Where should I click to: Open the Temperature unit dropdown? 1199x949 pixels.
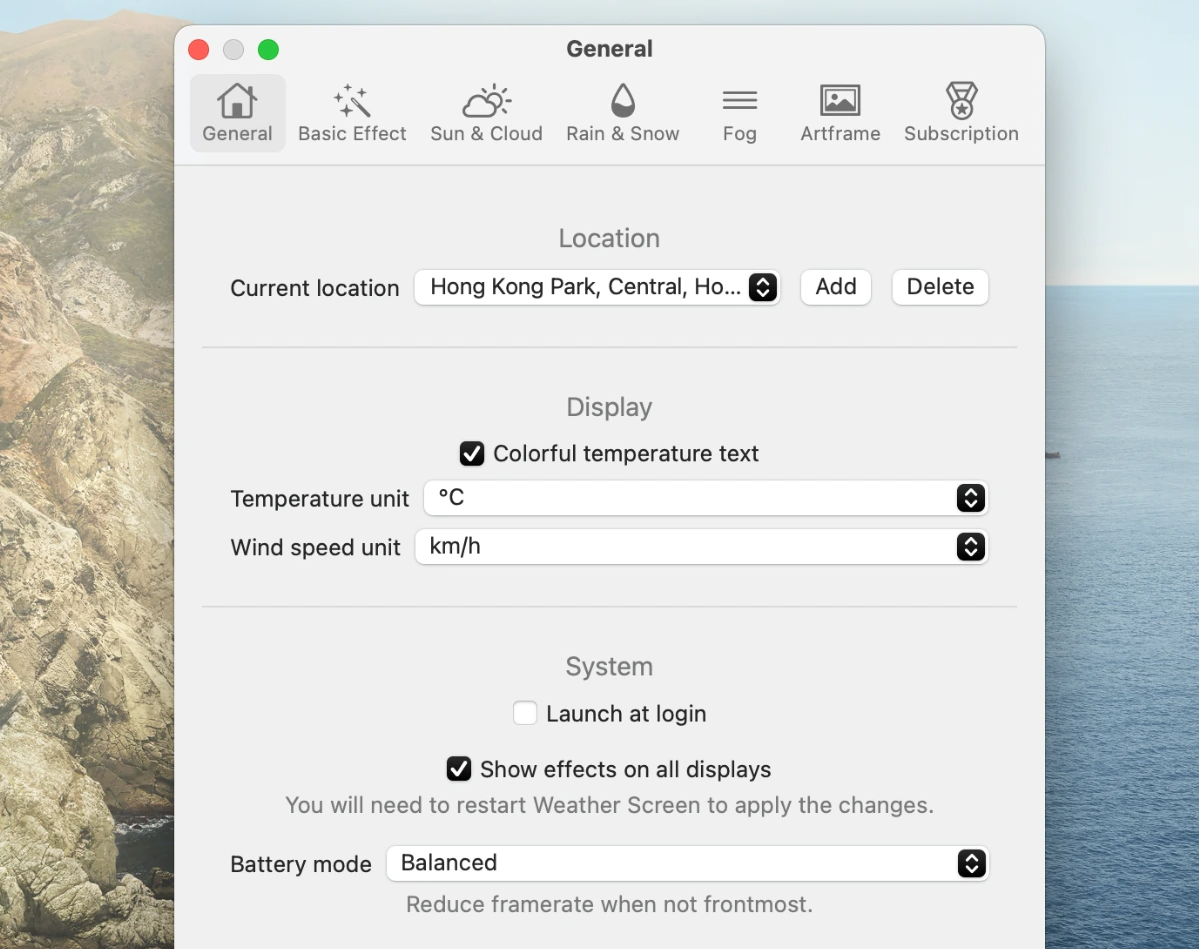pyautogui.click(x=705, y=498)
